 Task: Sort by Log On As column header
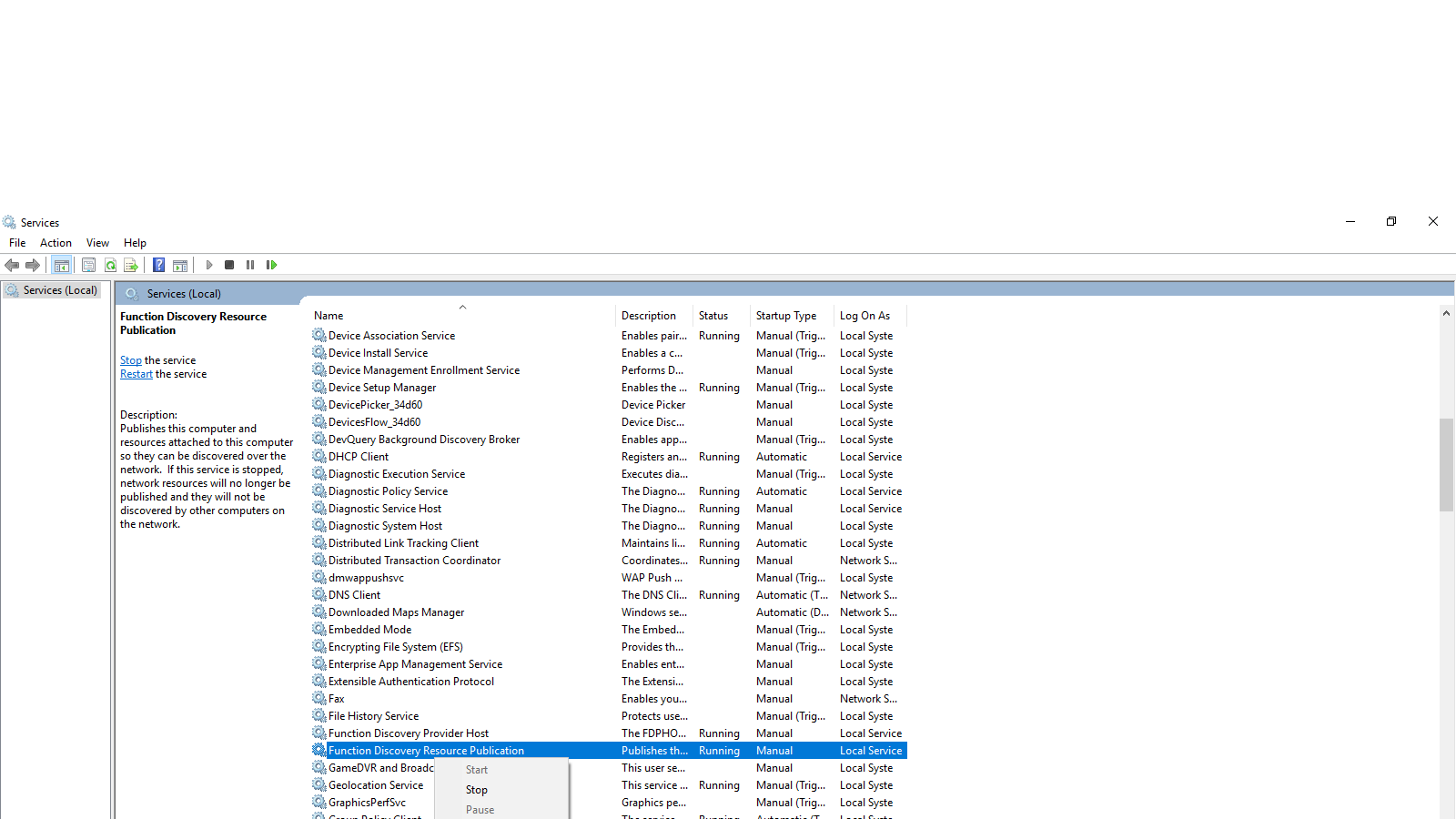click(870, 316)
